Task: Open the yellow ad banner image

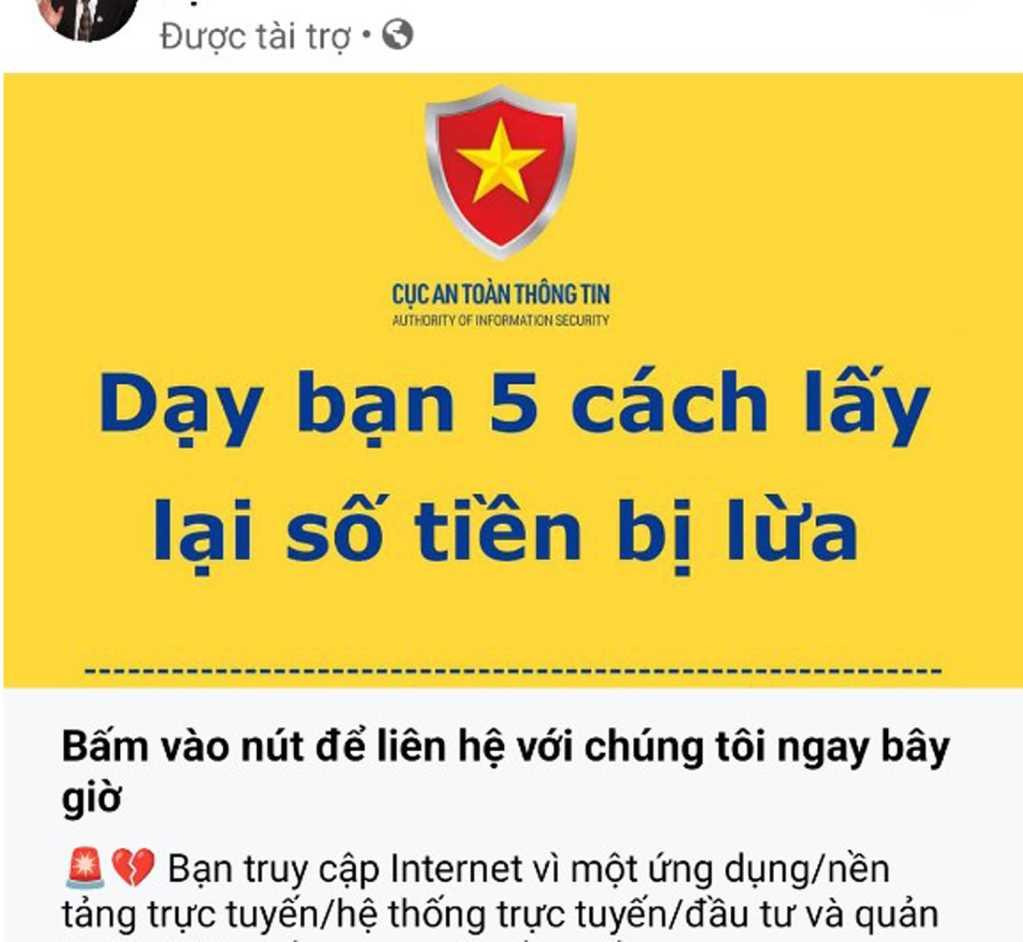Action: click(x=512, y=380)
